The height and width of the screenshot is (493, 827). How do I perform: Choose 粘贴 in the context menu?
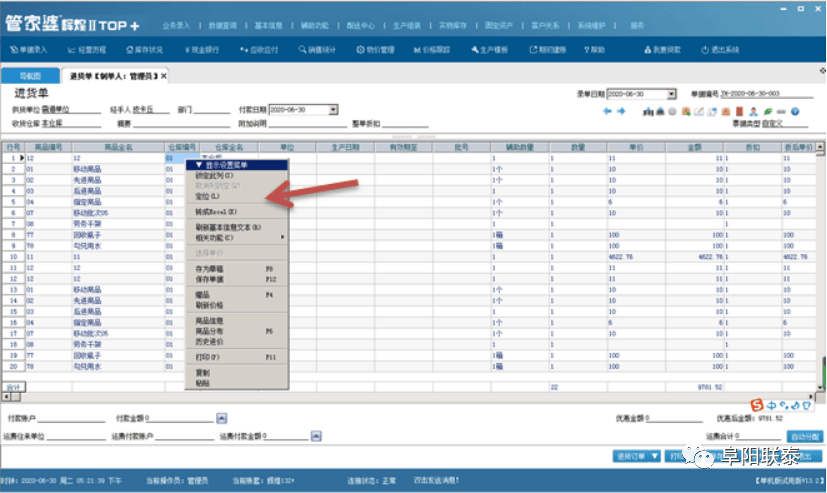(x=237, y=383)
